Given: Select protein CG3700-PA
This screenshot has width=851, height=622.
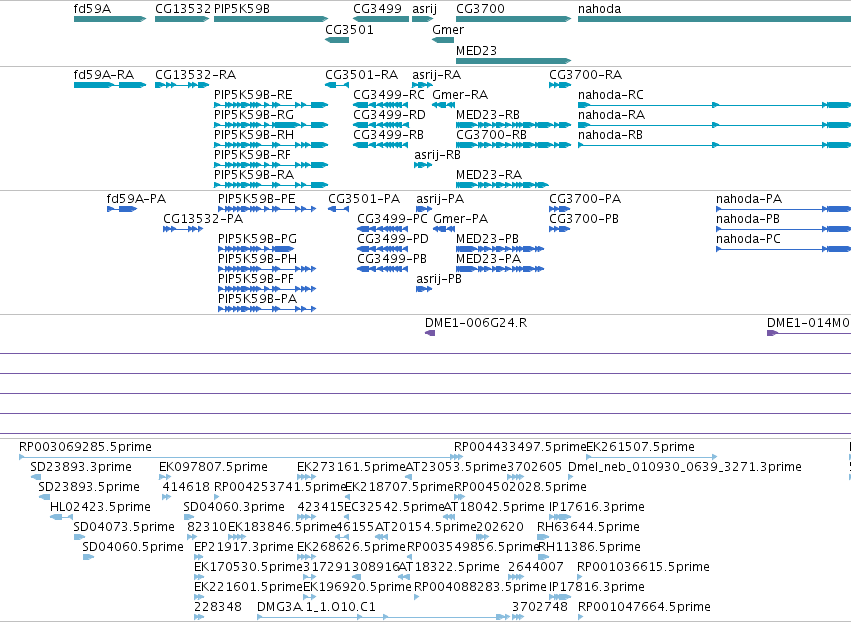Looking at the screenshot, I should pyautogui.click(x=585, y=199).
